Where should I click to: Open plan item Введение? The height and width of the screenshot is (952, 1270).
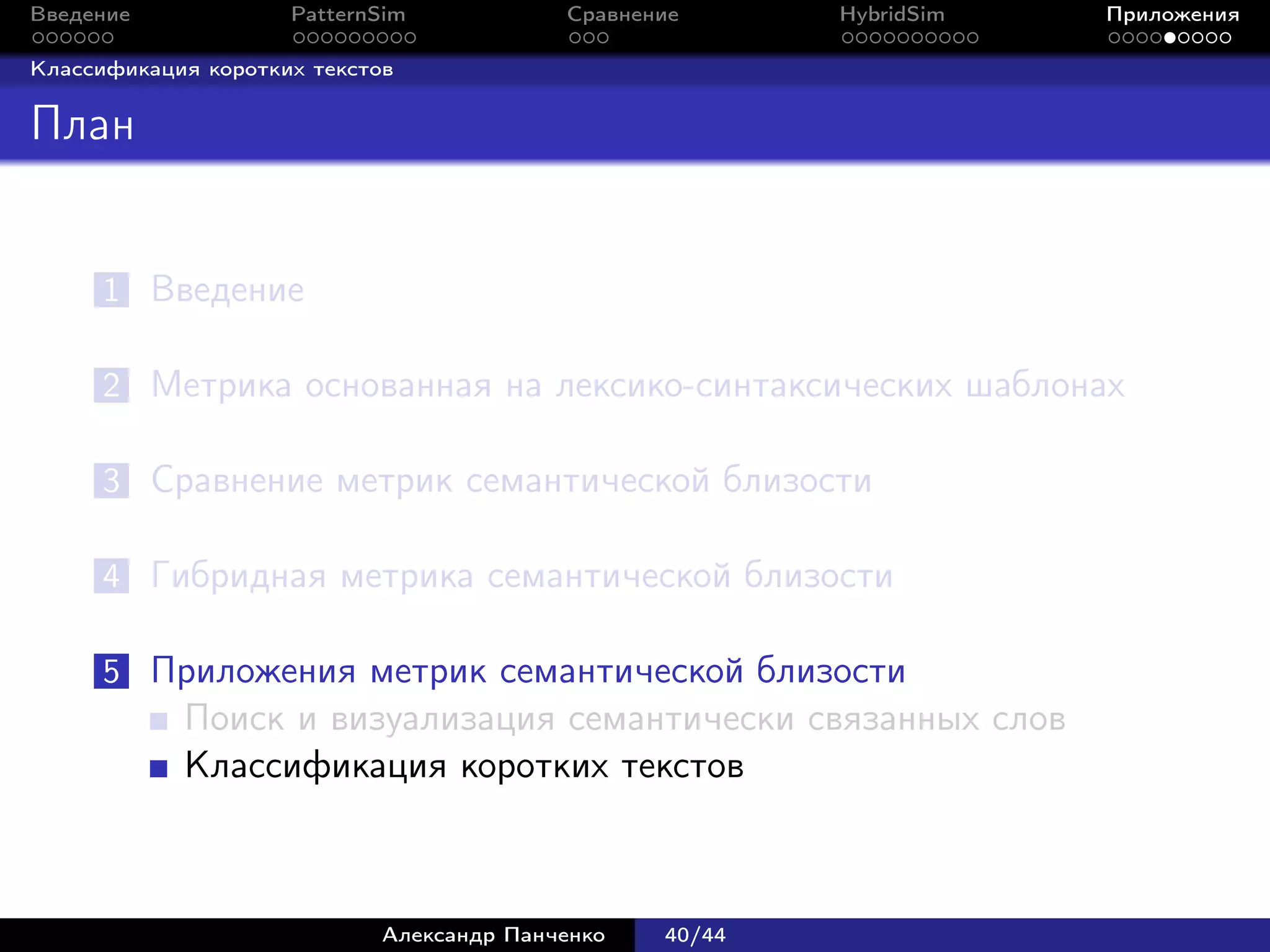click(228, 290)
